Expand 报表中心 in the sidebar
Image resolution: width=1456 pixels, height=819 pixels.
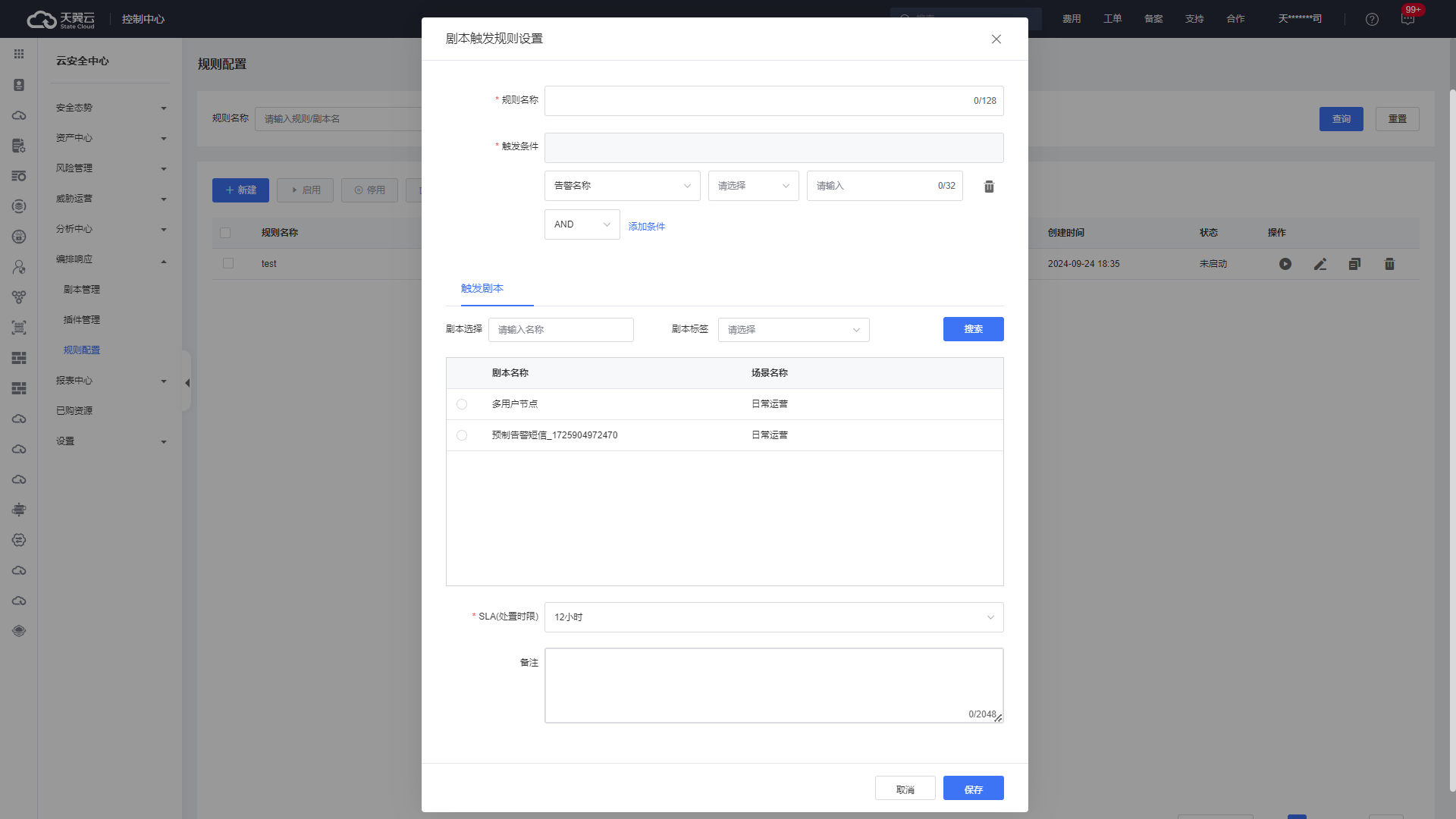[x=111, y=381]
